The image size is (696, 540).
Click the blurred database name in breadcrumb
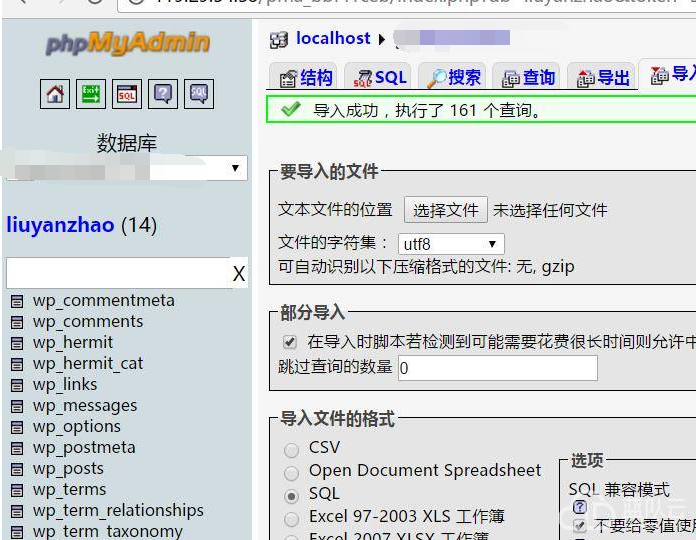pyautogui.click(x=452, y=39)
